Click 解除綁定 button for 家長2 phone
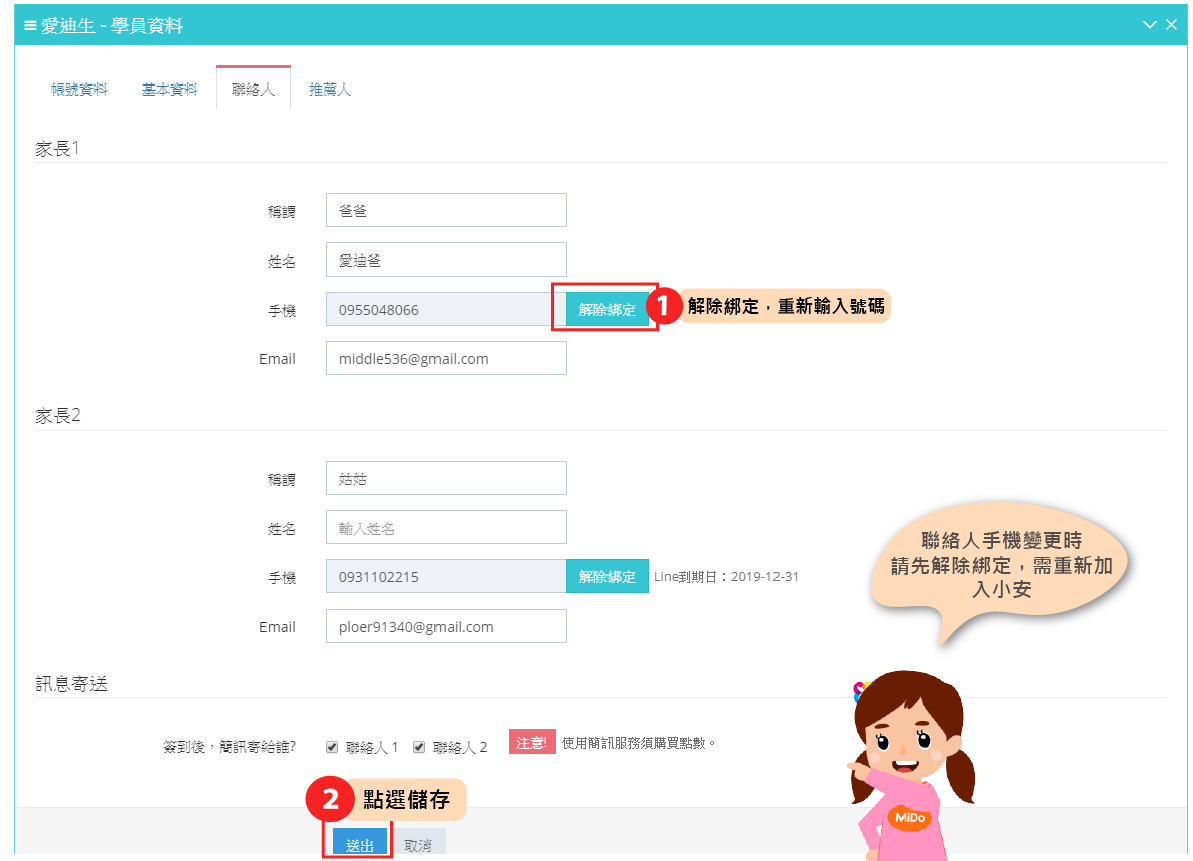The height and width of the screenshot is (861, 1193). [x=607, y=576]
